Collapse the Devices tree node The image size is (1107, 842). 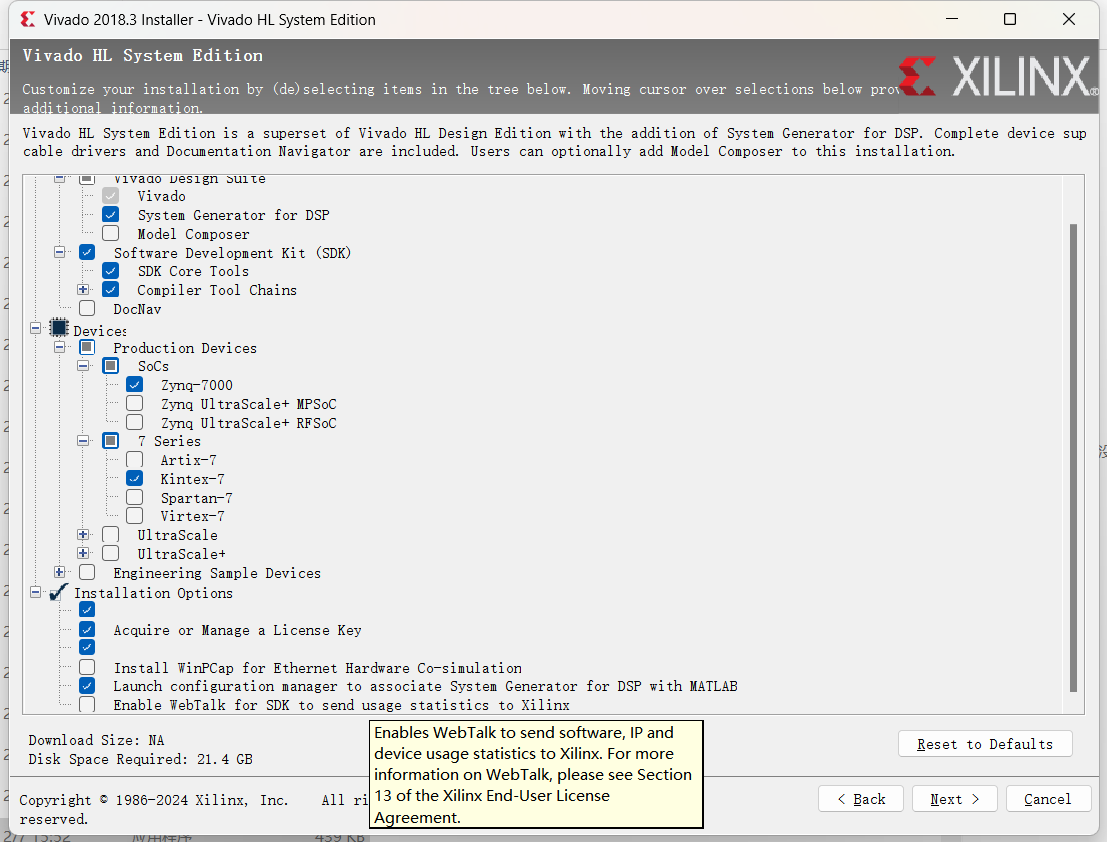(x=35, y=328)
